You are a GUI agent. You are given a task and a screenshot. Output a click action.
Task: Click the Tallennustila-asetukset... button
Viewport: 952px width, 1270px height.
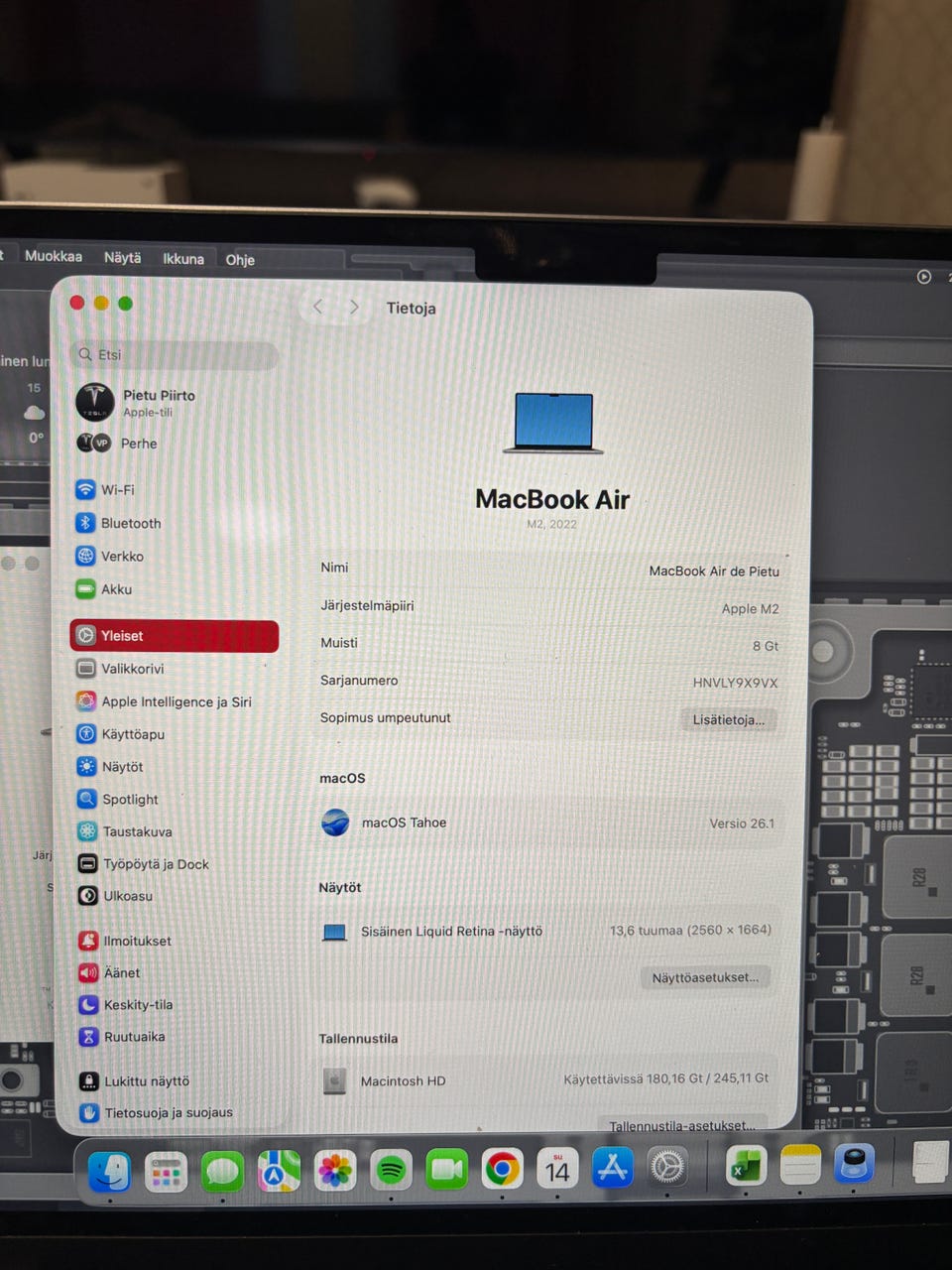682,1125
